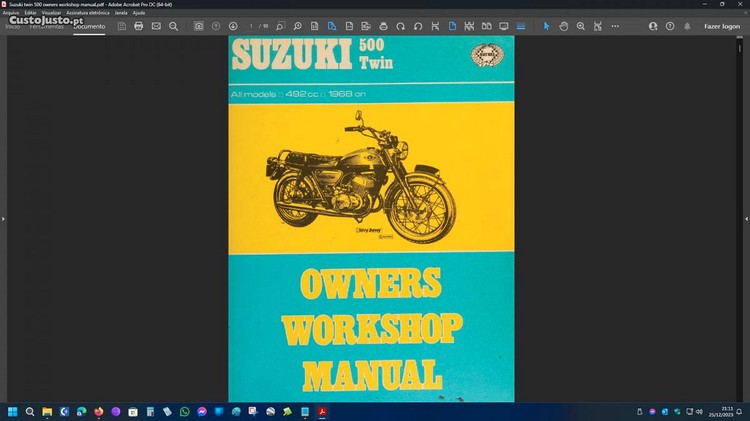Click the Send by email envelope icon
Viewport: 750px width, 421px height.
156,26
